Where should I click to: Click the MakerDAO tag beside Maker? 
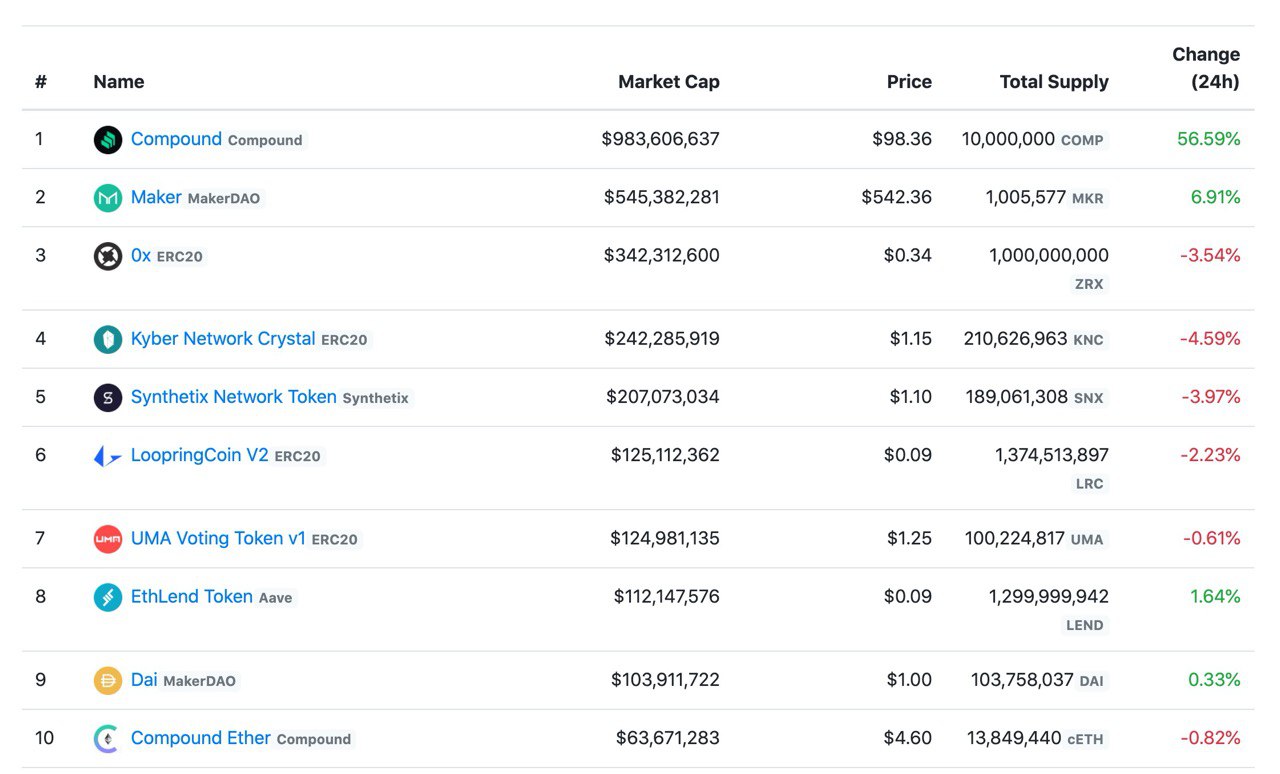click(x=224, y=198)
